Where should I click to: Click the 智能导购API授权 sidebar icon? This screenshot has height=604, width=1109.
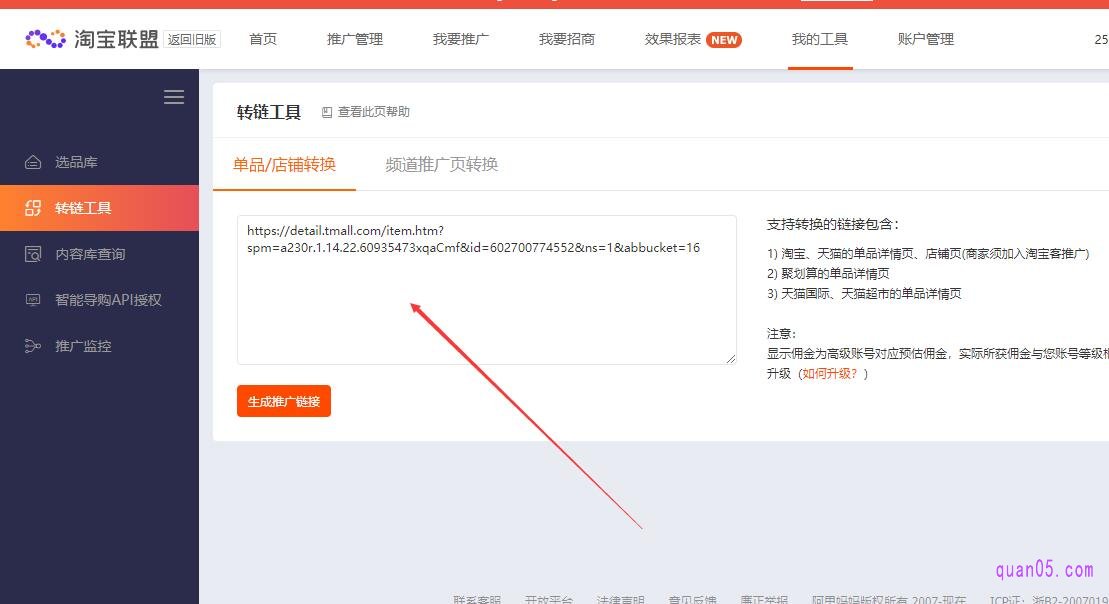point(33,300)
